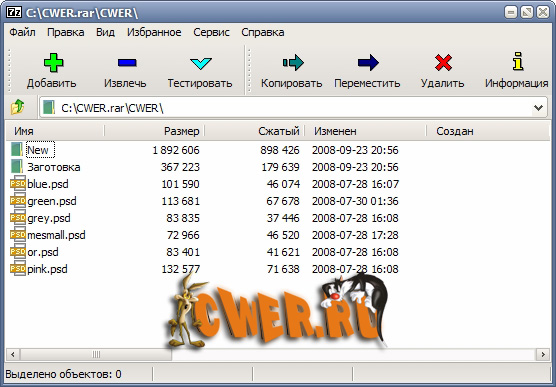Click the date 2008-07-28 17:28
Image resolution: width=556 pixels, height=387 pixels.
tap(355, 235)
